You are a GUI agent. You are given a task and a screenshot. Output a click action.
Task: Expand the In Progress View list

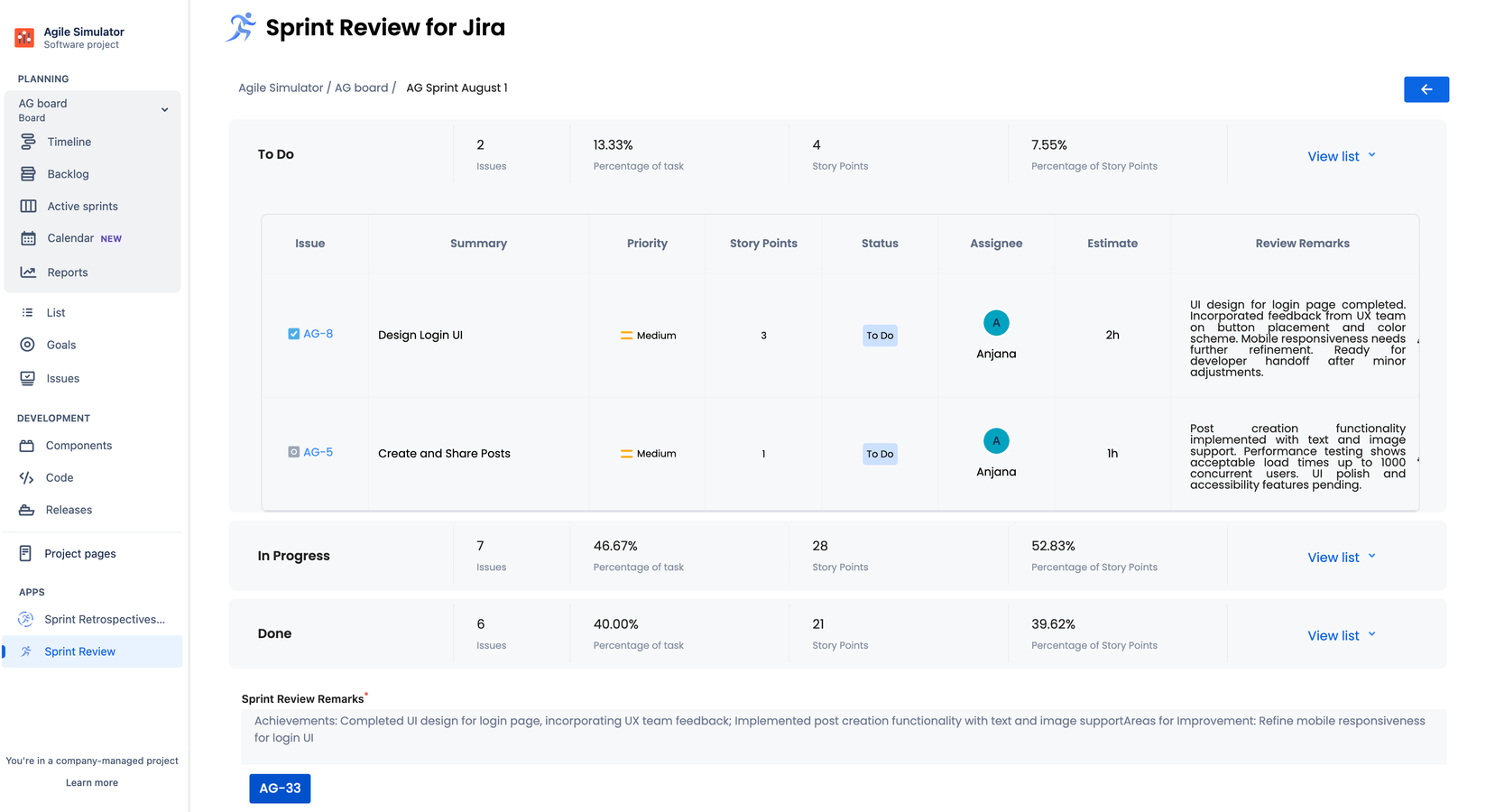click(1342, 558)
